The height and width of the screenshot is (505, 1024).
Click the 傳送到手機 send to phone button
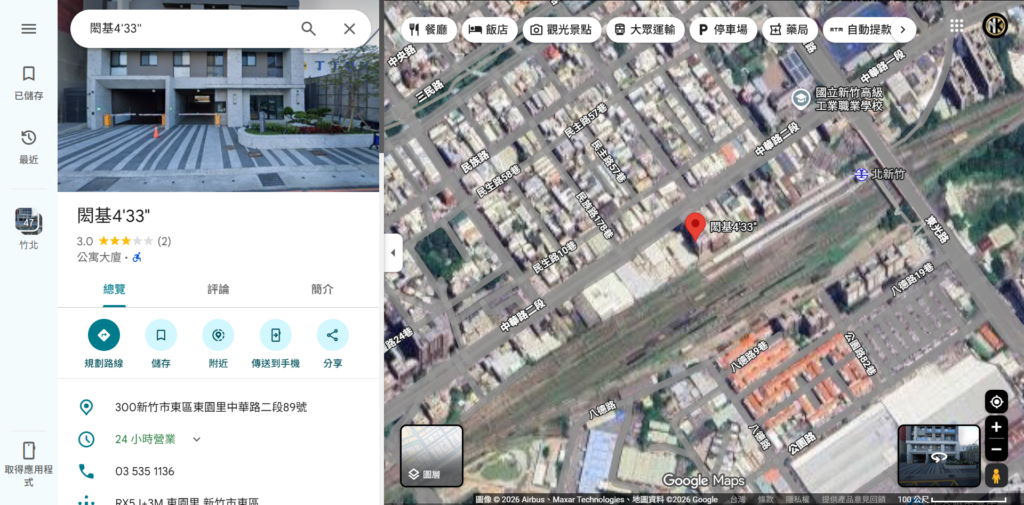point(276,344)
